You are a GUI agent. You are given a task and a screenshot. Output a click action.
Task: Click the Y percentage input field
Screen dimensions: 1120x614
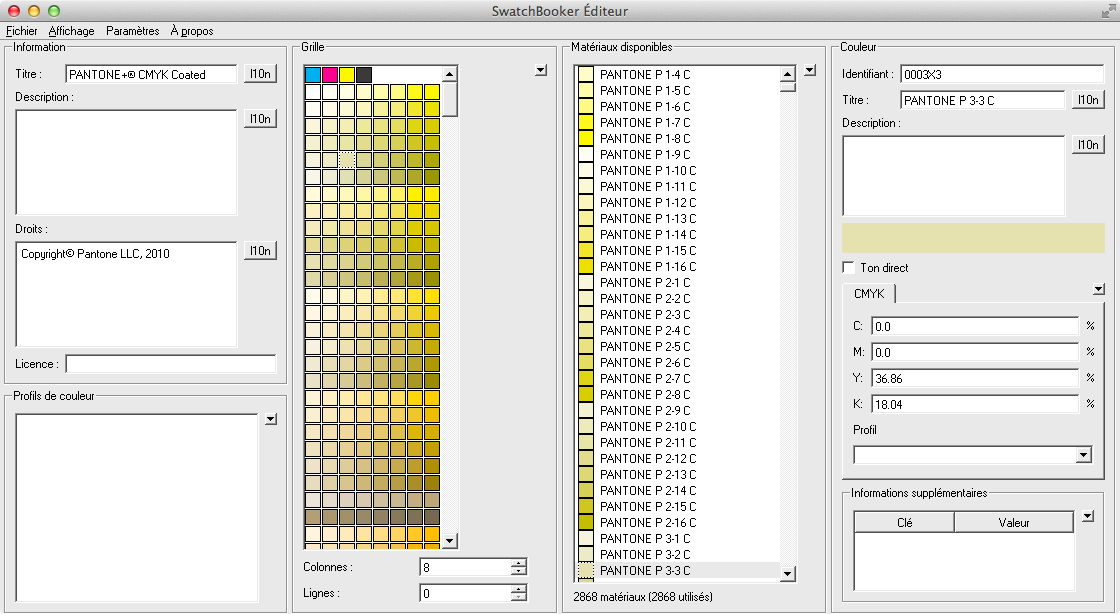(x=975, y=378)
